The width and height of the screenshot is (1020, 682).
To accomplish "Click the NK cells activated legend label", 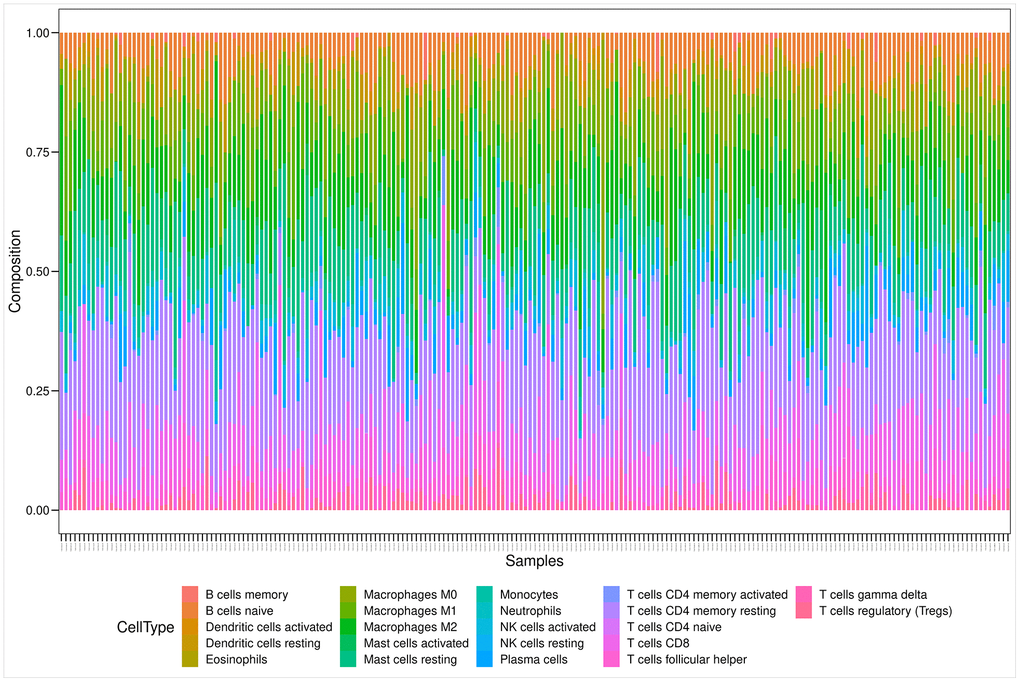I will tap(547, 627).
